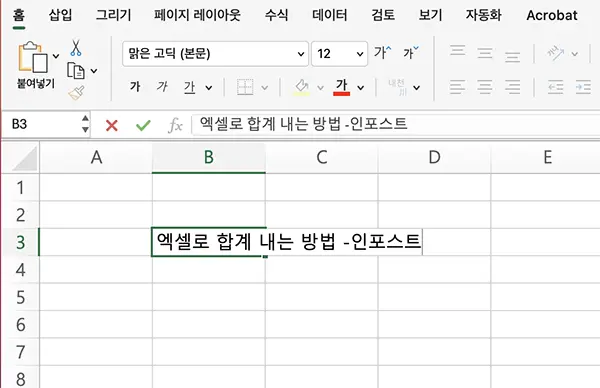The image size is (600, 388).
Task: Click the Center horizontally icon
Action: point(485,87)
